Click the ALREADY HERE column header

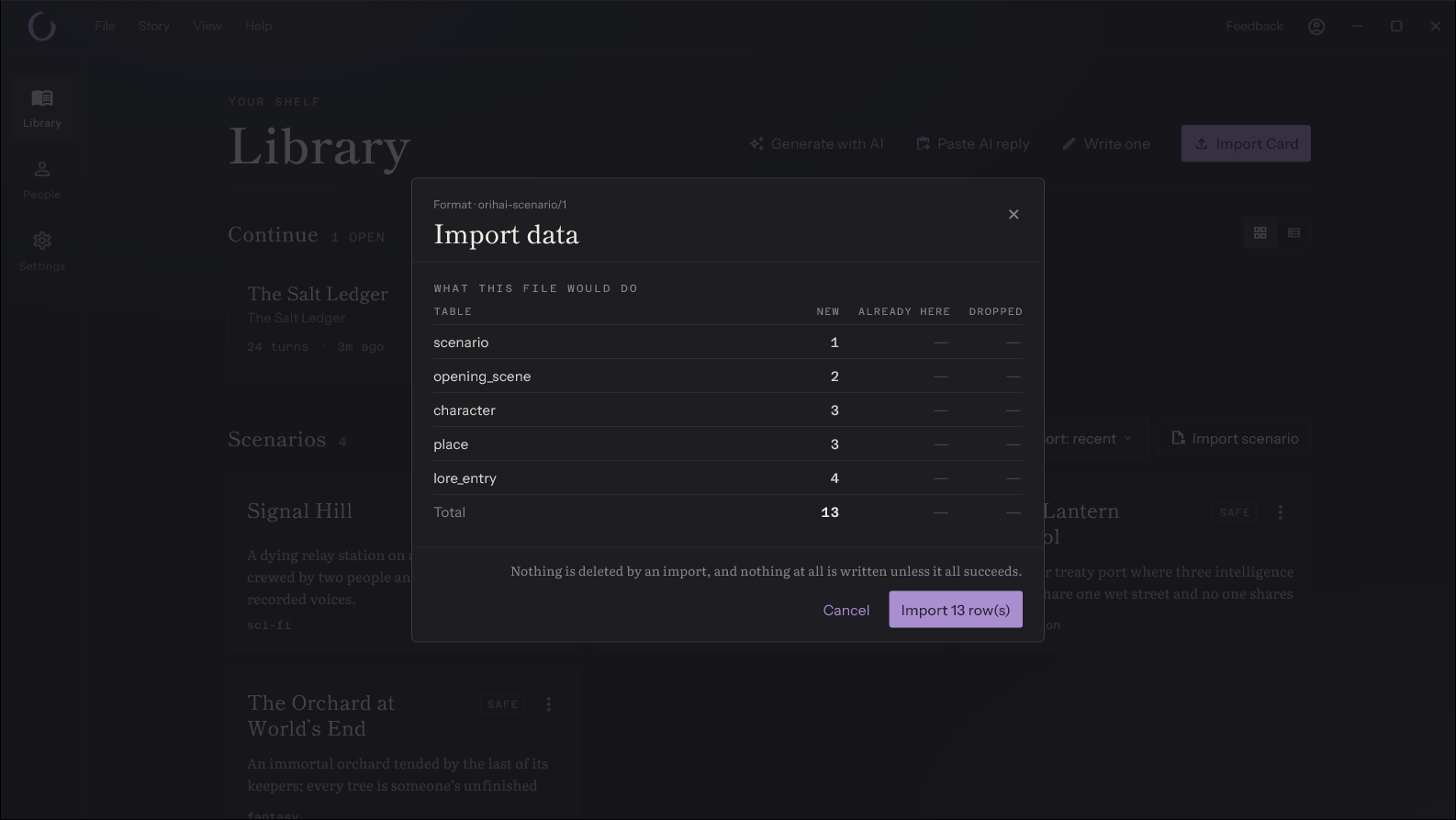904,311
